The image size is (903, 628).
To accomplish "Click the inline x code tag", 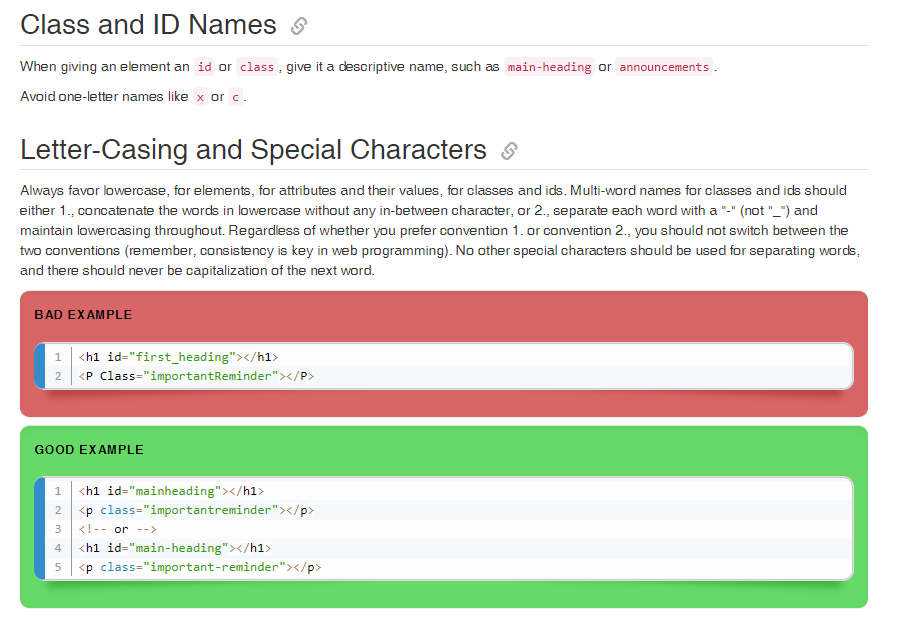I will click(200, 97).
